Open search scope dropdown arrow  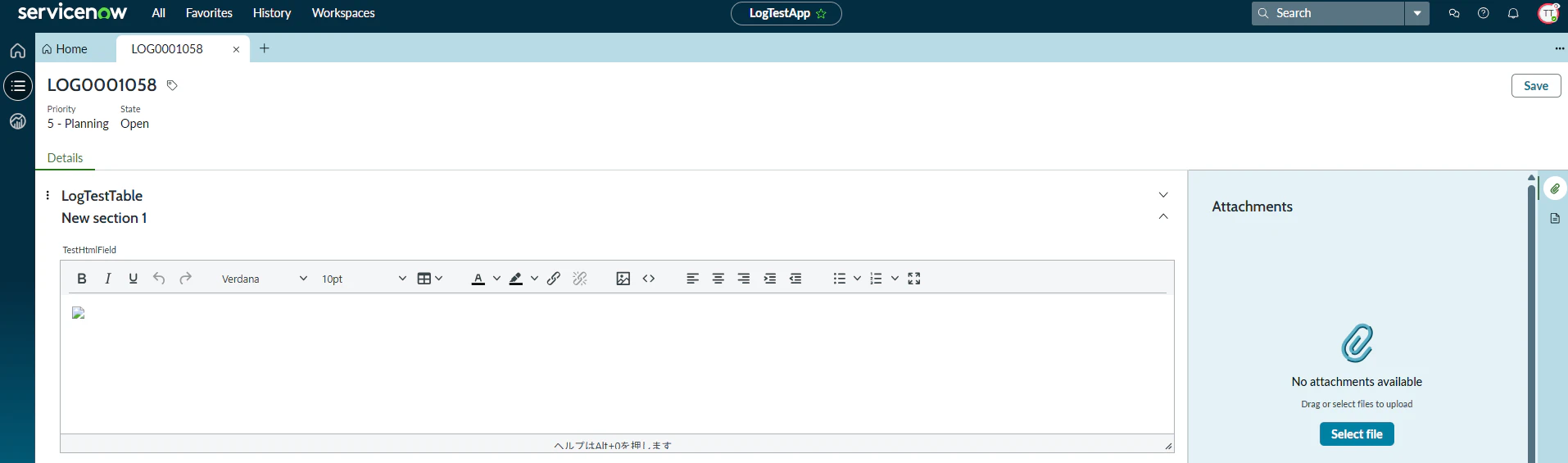(1417, 13)
